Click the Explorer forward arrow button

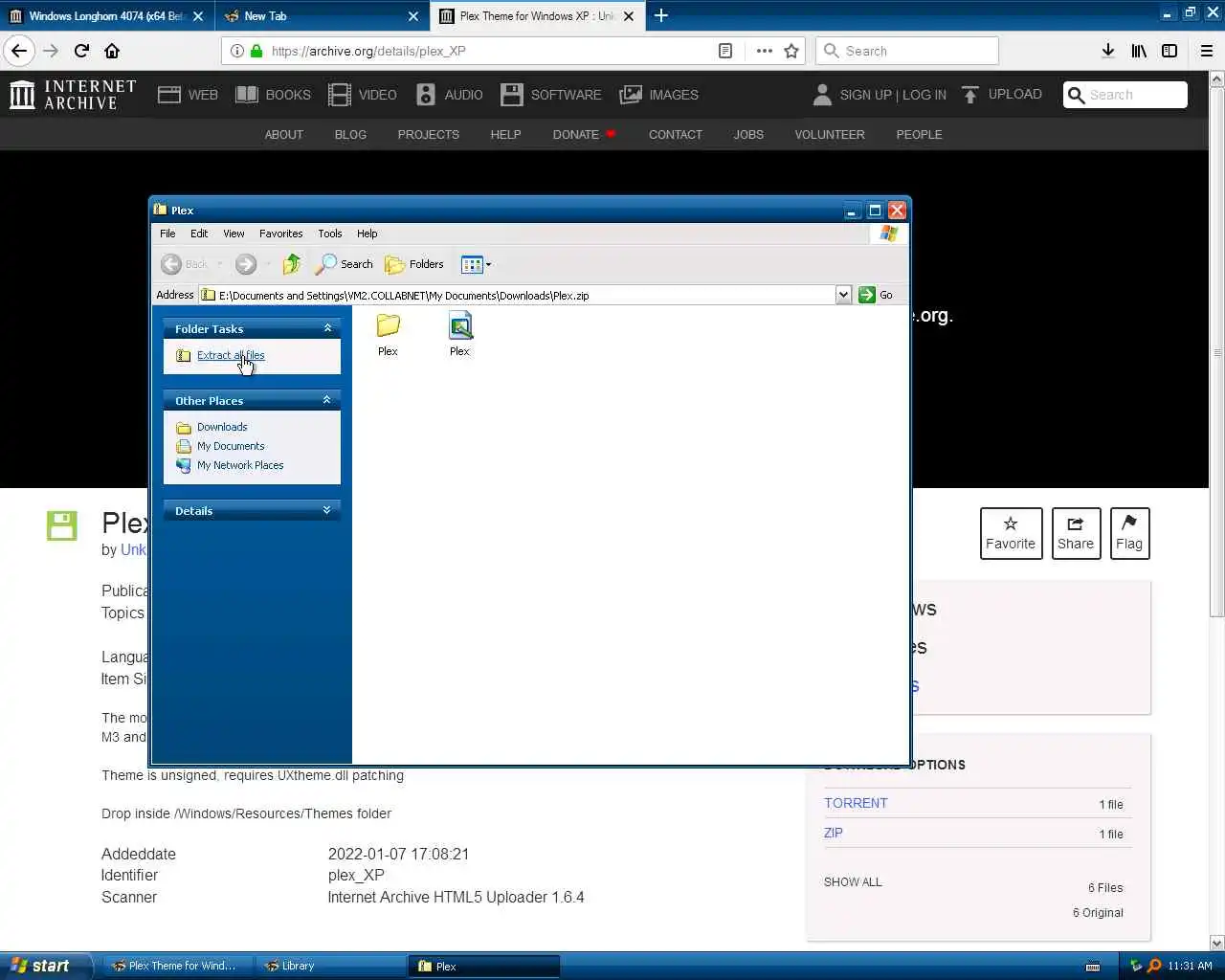(x=246, y=264)
